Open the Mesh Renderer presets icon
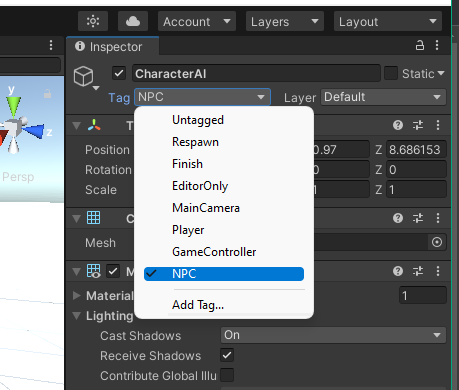459x390 pixels. click(418, 271)
